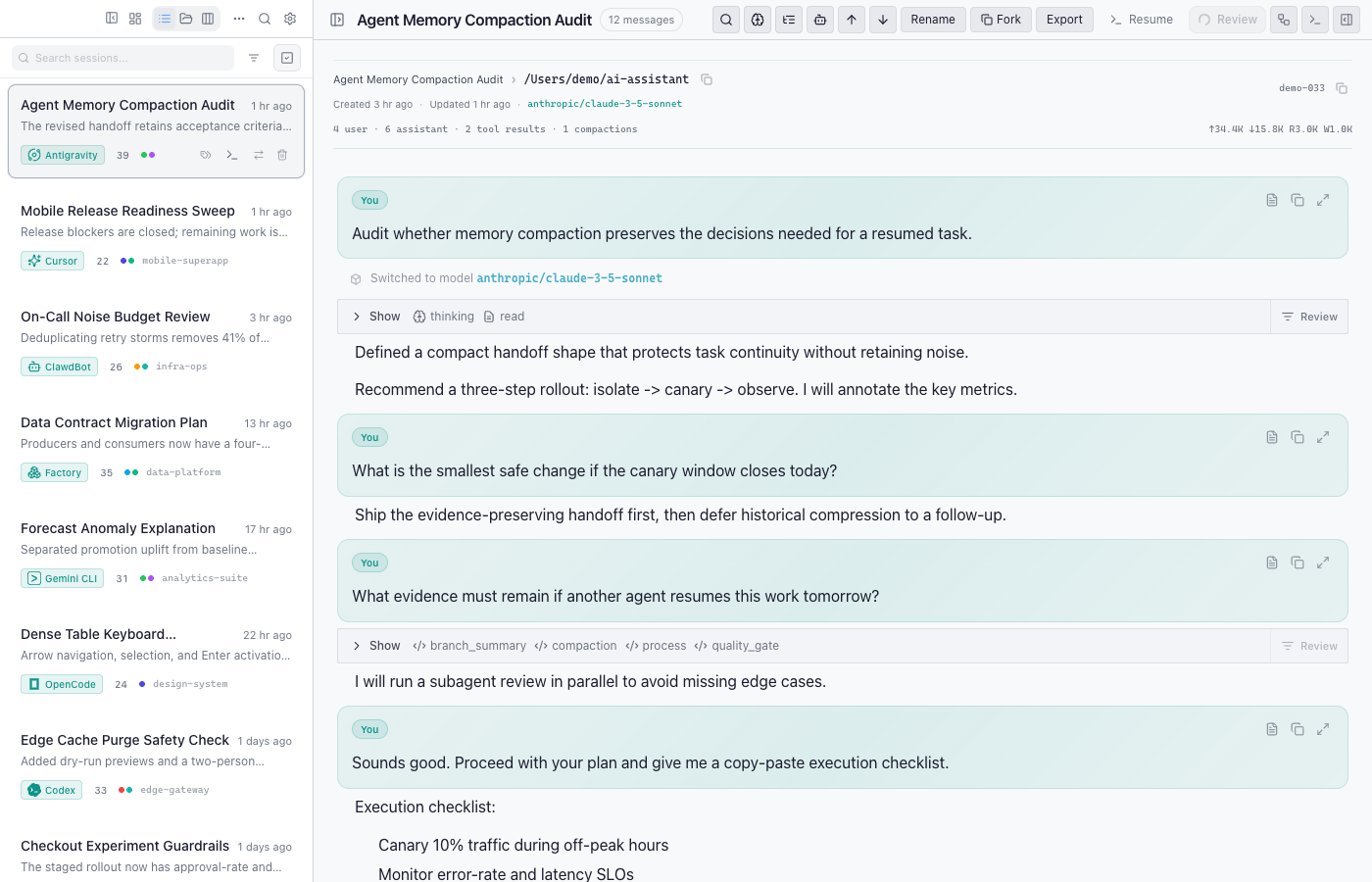1372x882 pixels.
Task: Copy the 'Sounds good. Proceed' message
Action: tap(1298, 729)
